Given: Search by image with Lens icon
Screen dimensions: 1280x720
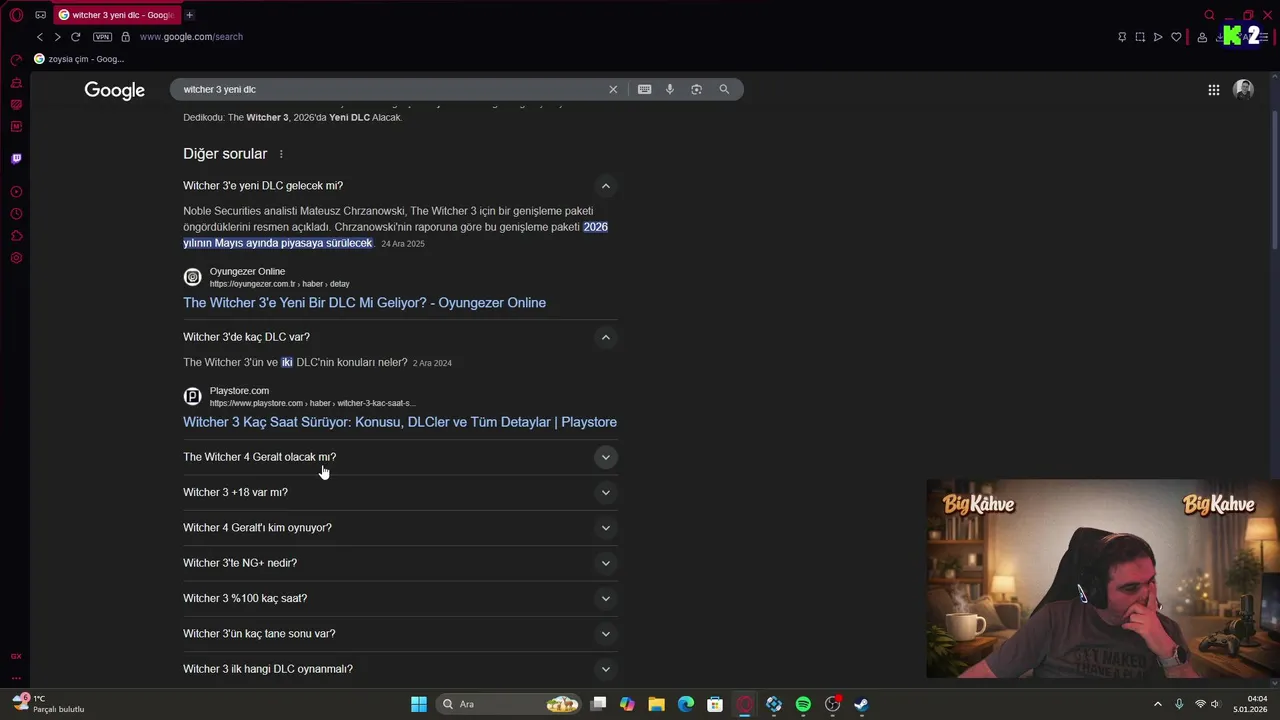Looking at the screenshot, I should point(697,89).
